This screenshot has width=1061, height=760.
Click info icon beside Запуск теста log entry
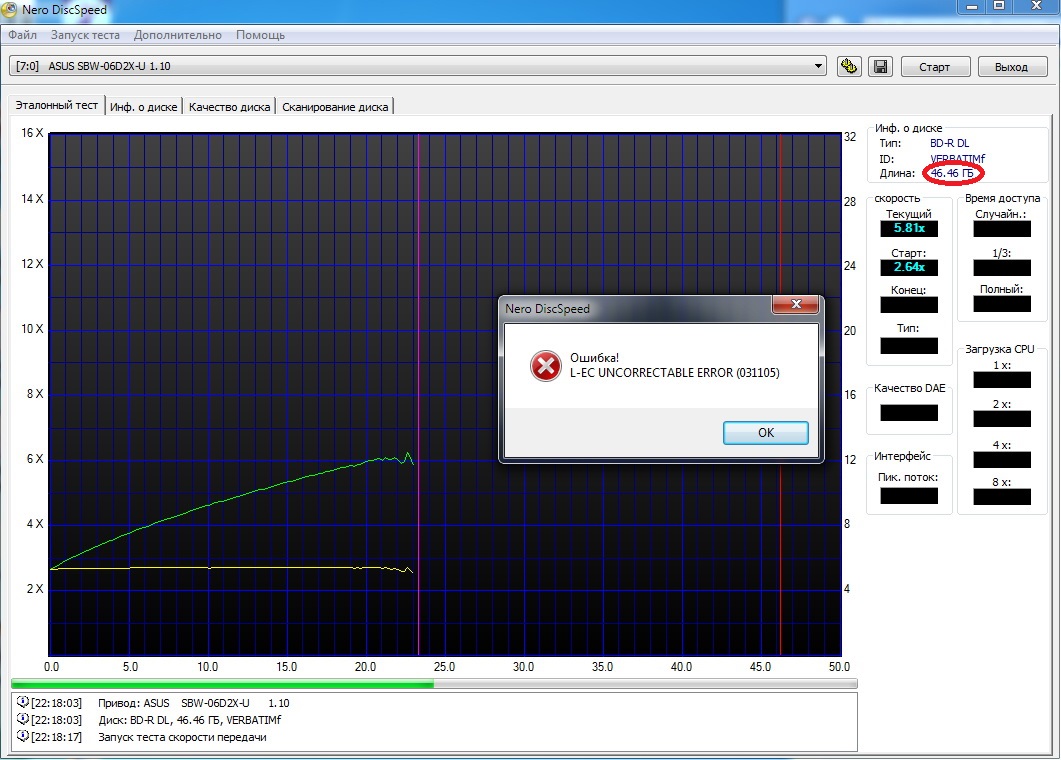click(22, 737)
